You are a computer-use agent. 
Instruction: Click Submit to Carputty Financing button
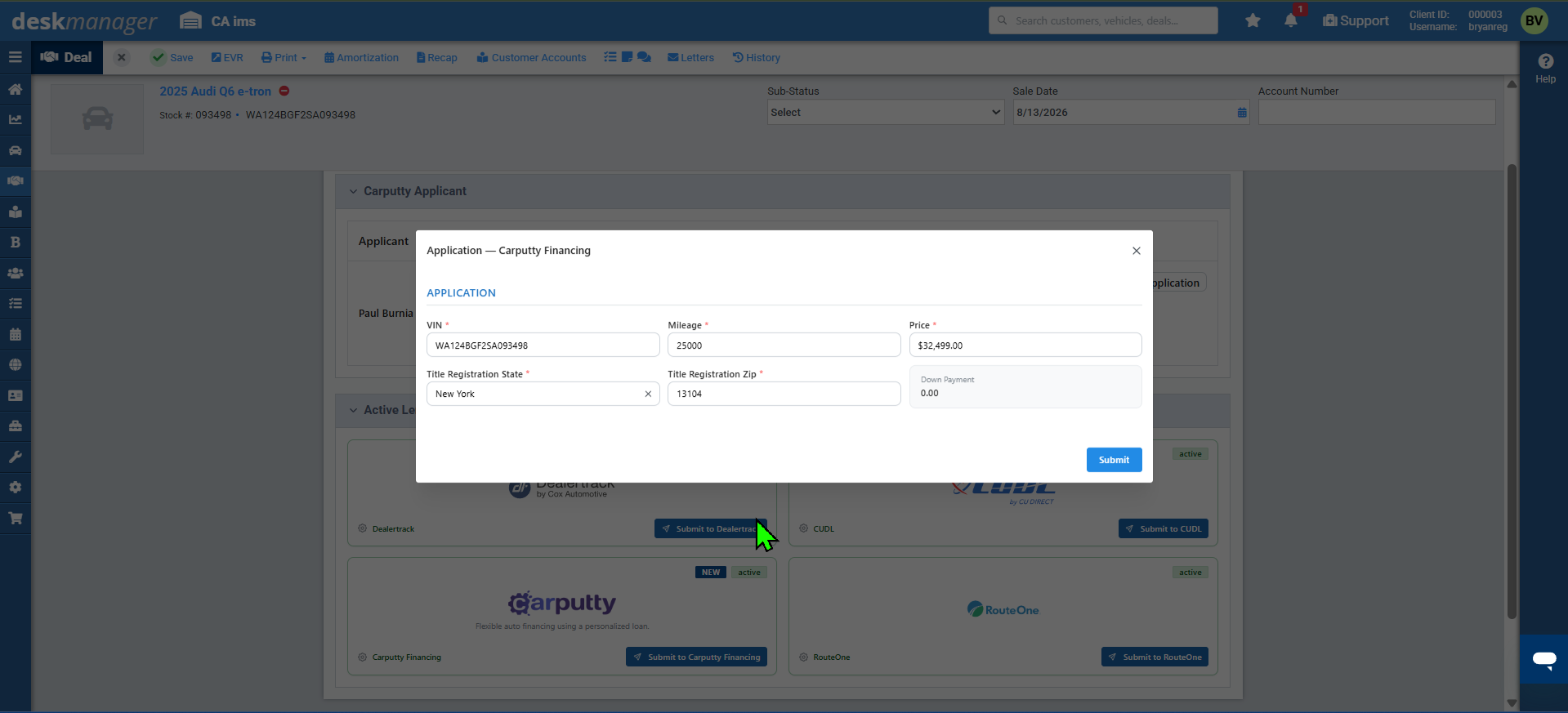[x=696, y=657]
